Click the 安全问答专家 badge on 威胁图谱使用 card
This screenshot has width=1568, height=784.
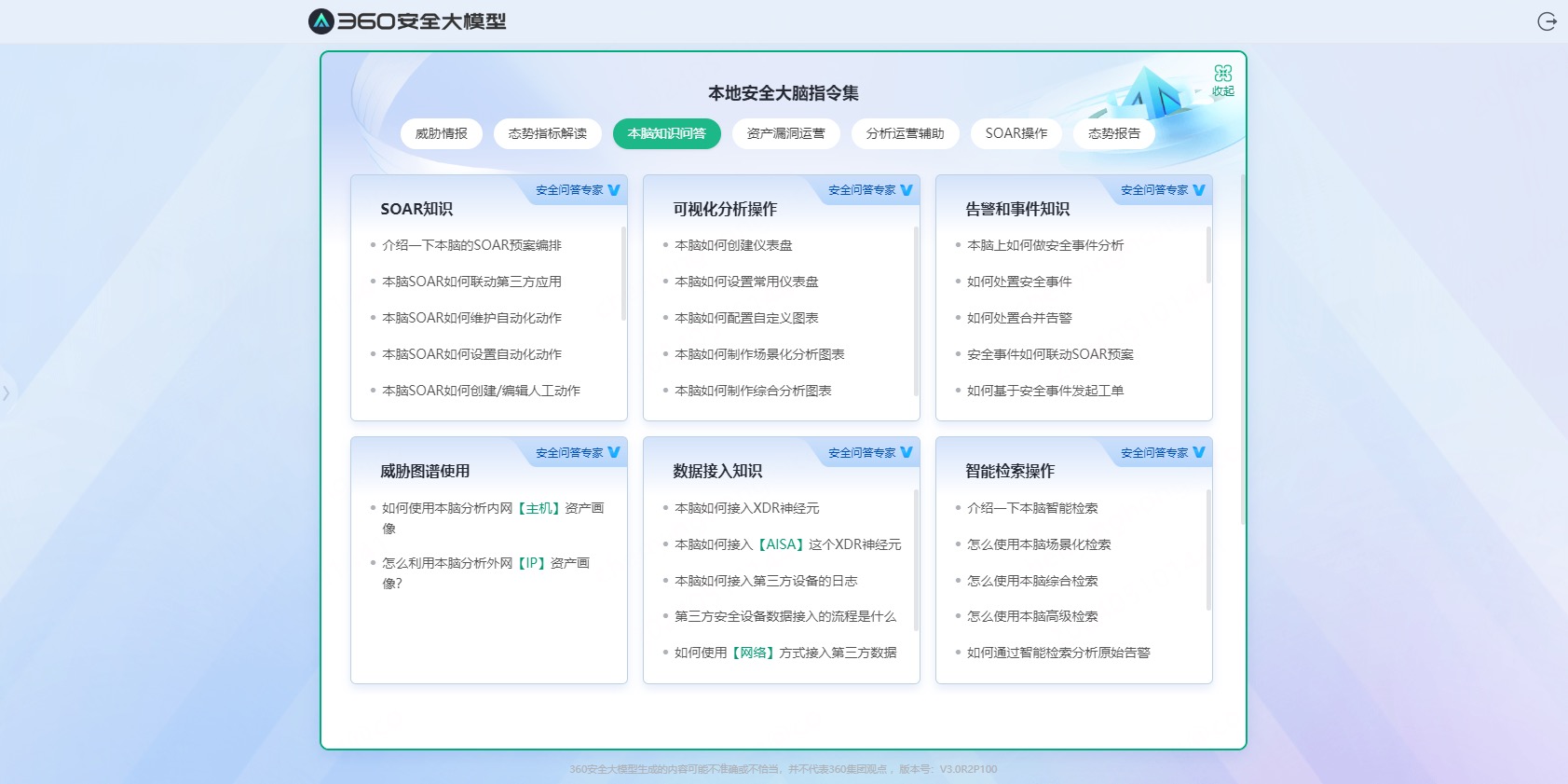578,453
